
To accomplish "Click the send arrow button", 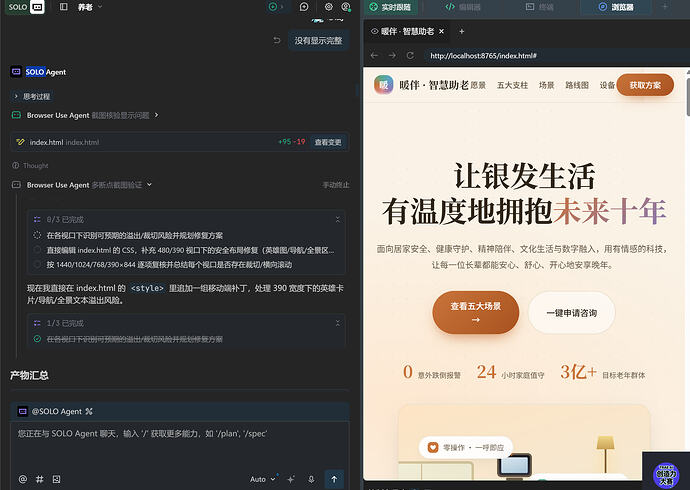I will [x=334, y=479].
